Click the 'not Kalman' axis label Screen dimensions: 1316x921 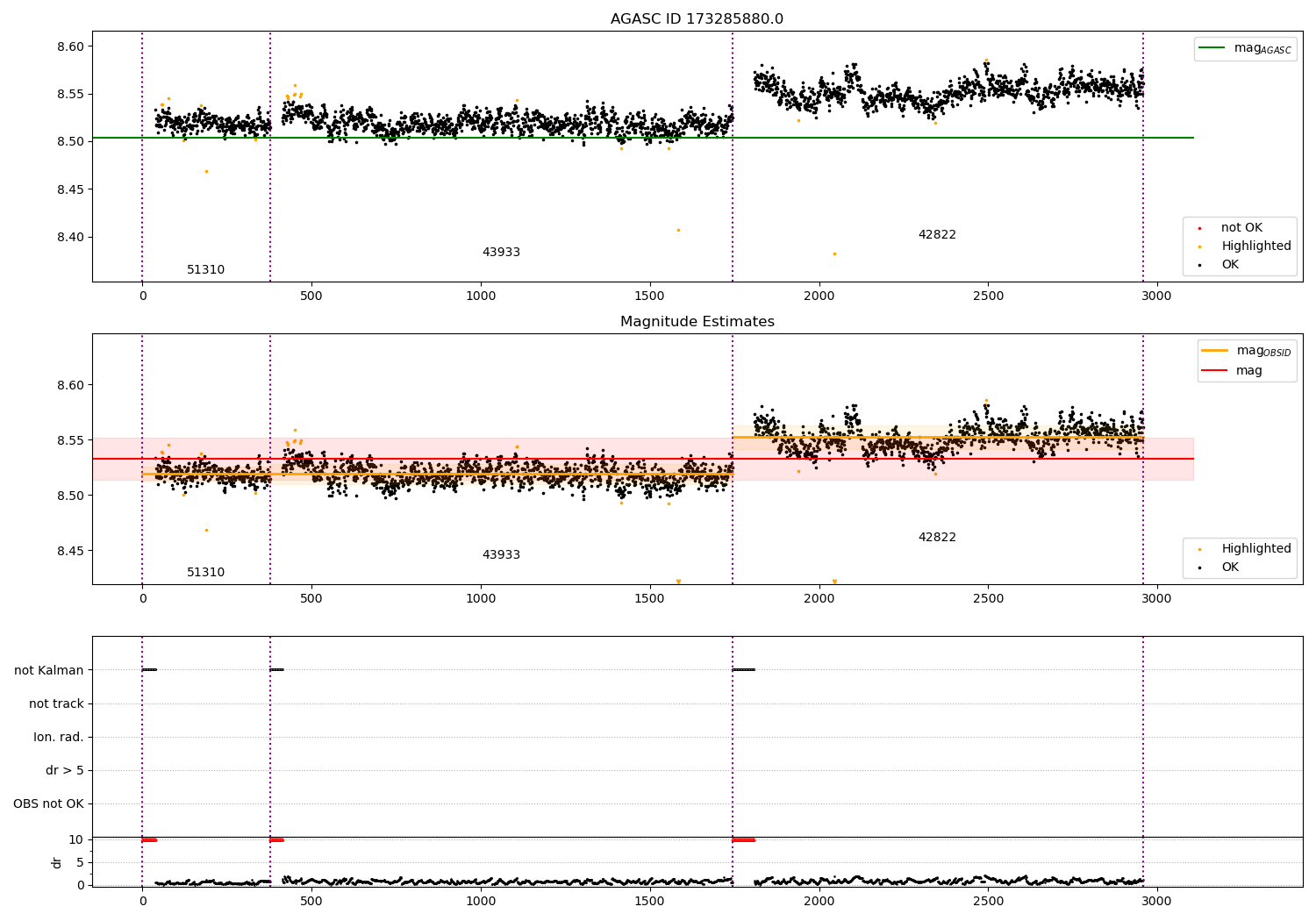point(49,670)
